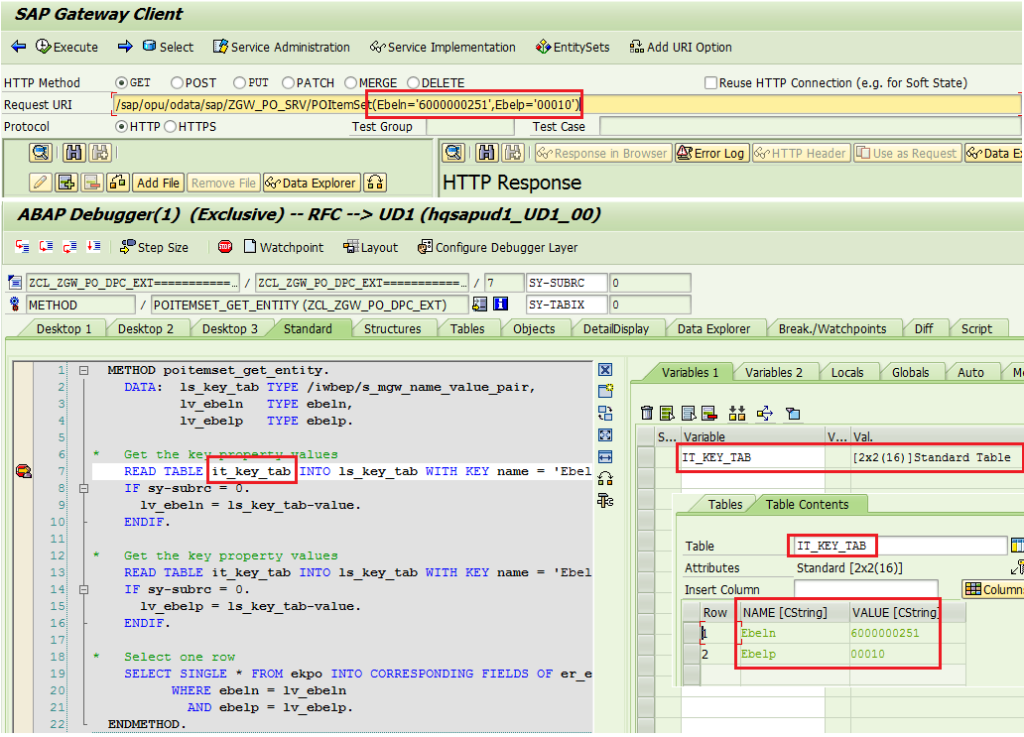Screen dimensions: 1024x737
Task: Click the HTTP Header button
Action: tap(801, 153)
